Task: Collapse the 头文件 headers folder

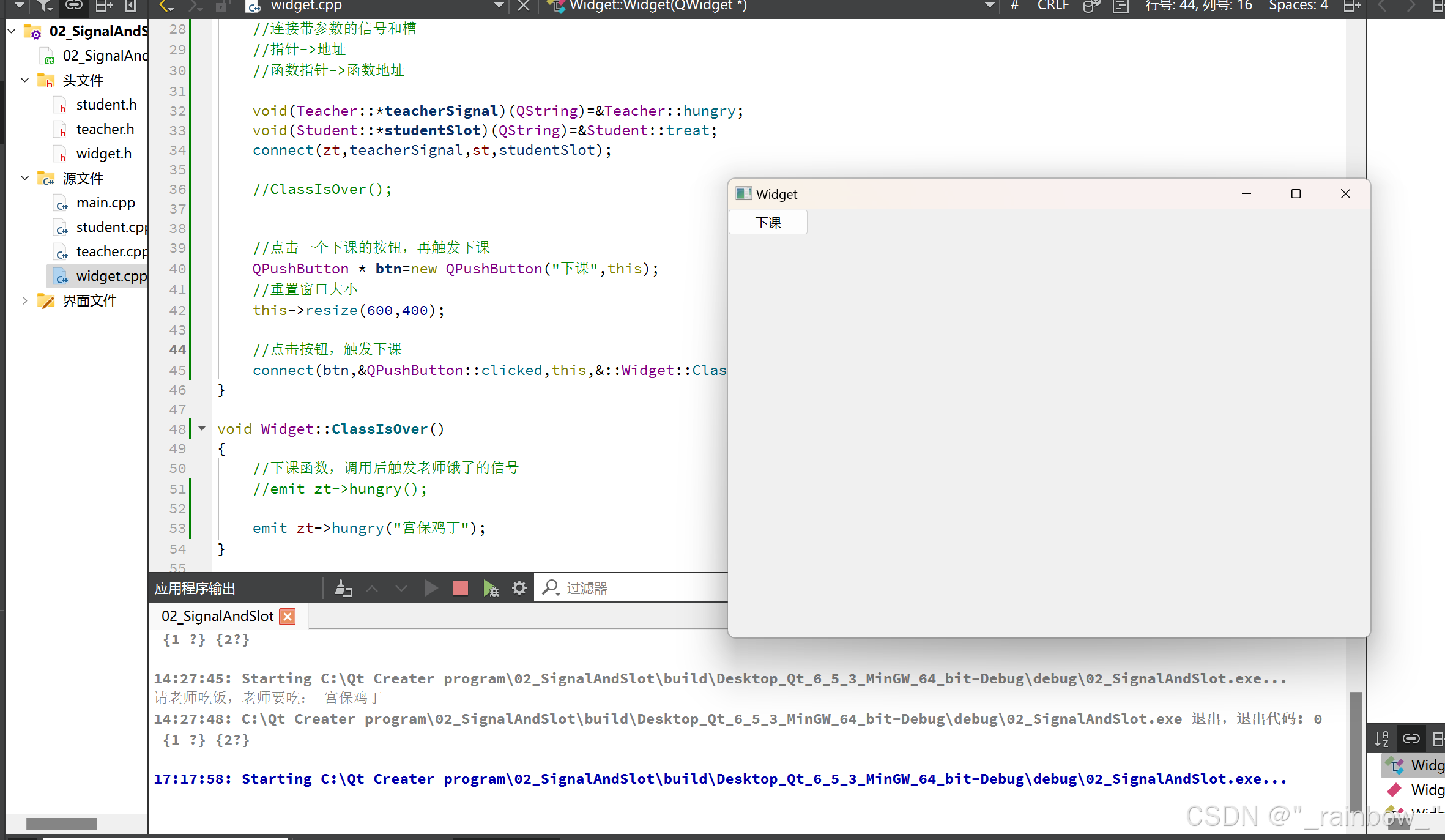Action: pos(24,80)
